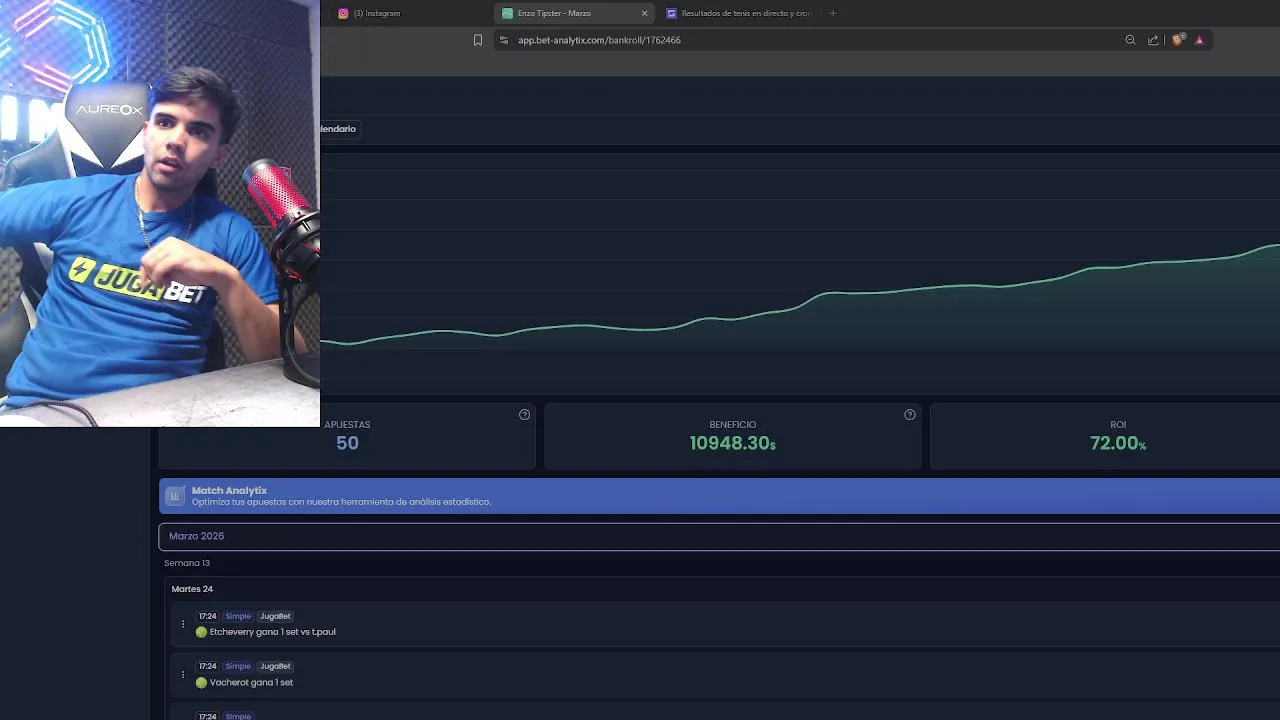Screen dimensions: 1280x720
Task: Click the Brave Rewards triangle icon
Action: [x=1199, y=40]
